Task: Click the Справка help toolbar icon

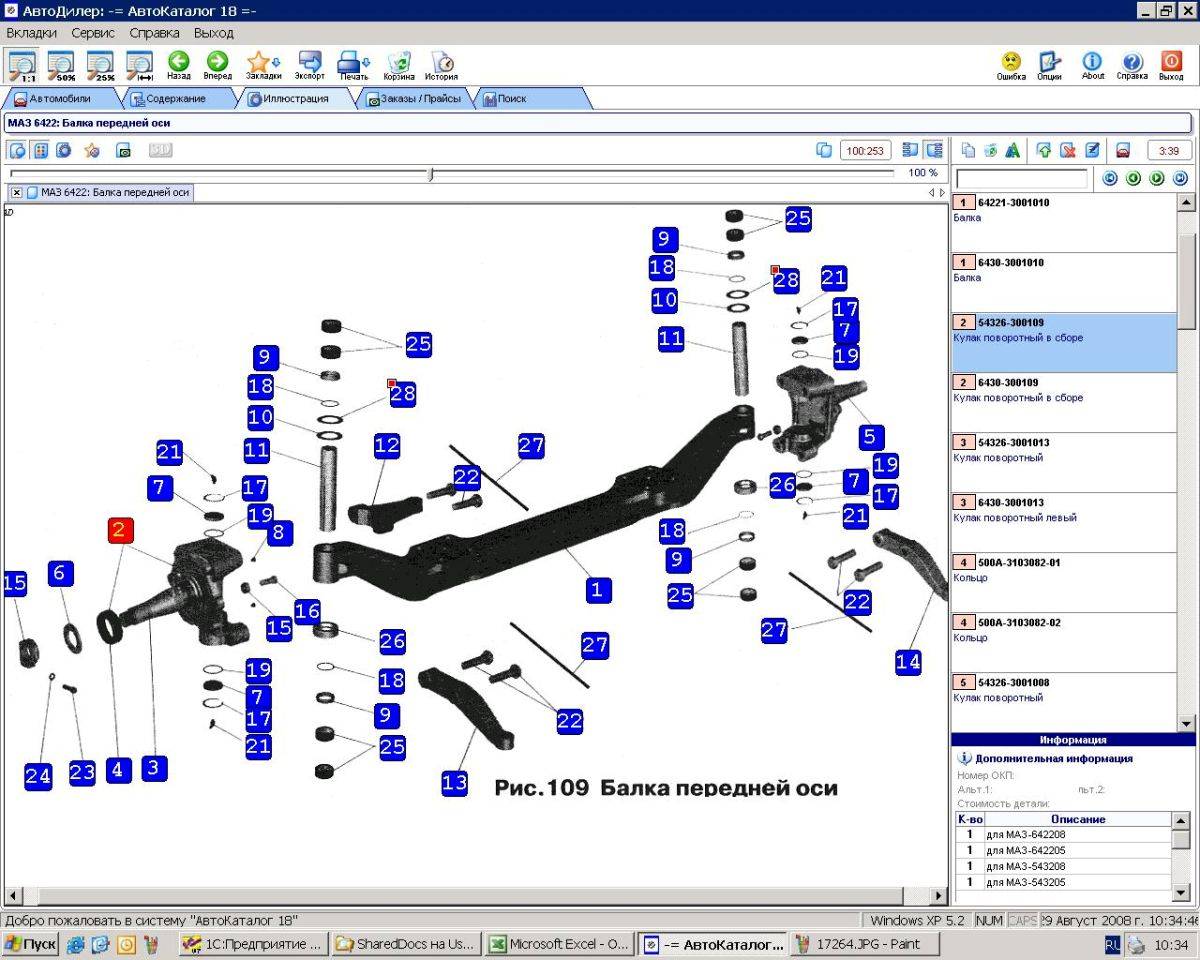Action: 1132,65
